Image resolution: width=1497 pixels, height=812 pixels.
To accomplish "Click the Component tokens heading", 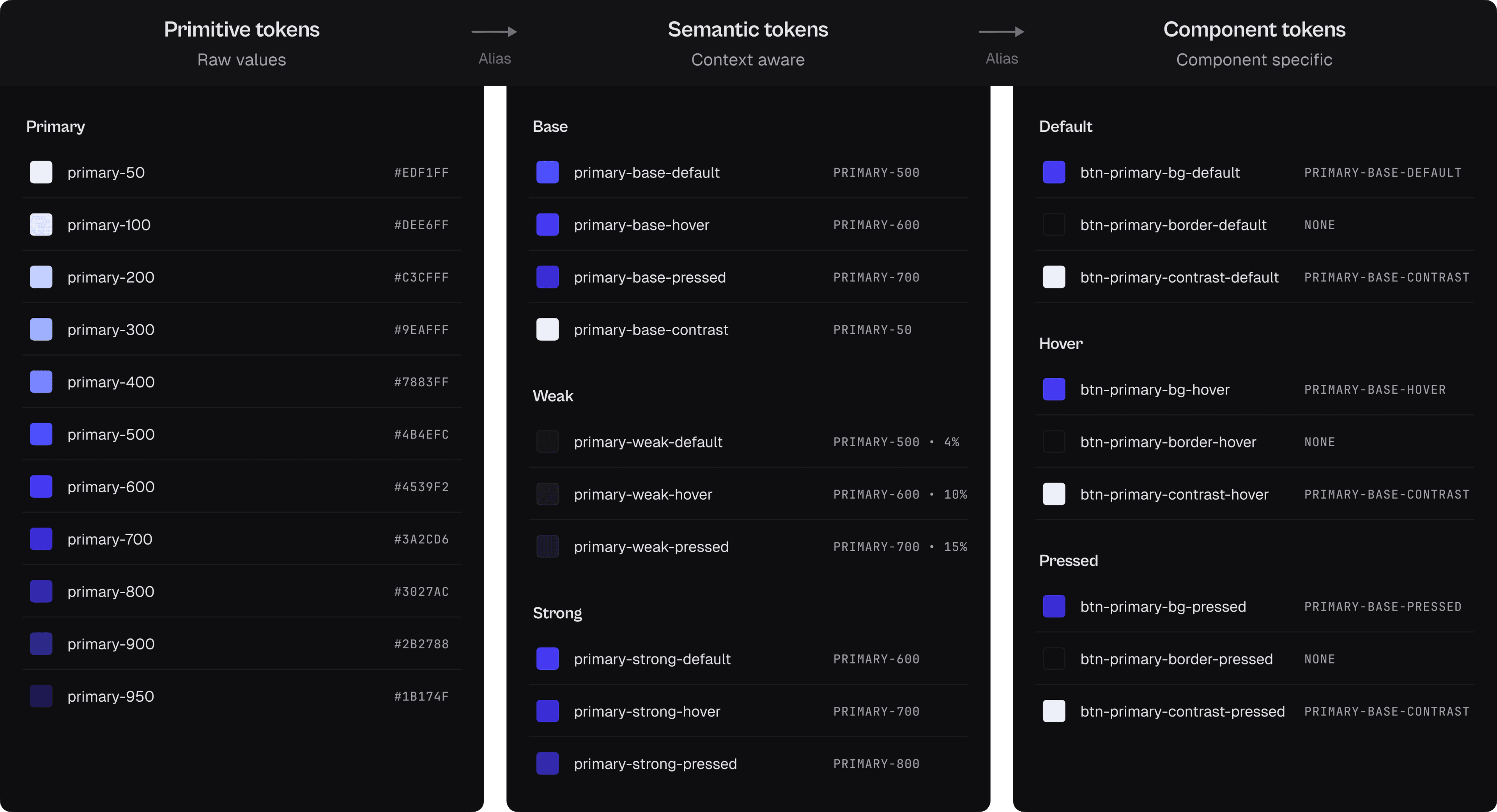I will pos(1254,29).
